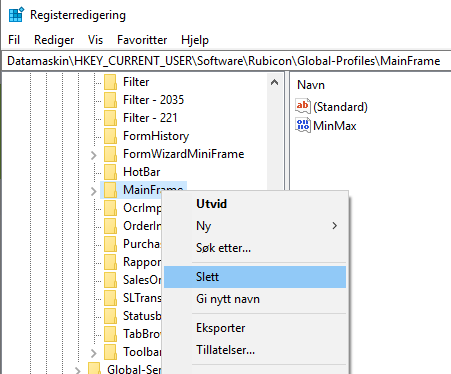
Task: Click the registry path address bar
Action: pos(226,61)
